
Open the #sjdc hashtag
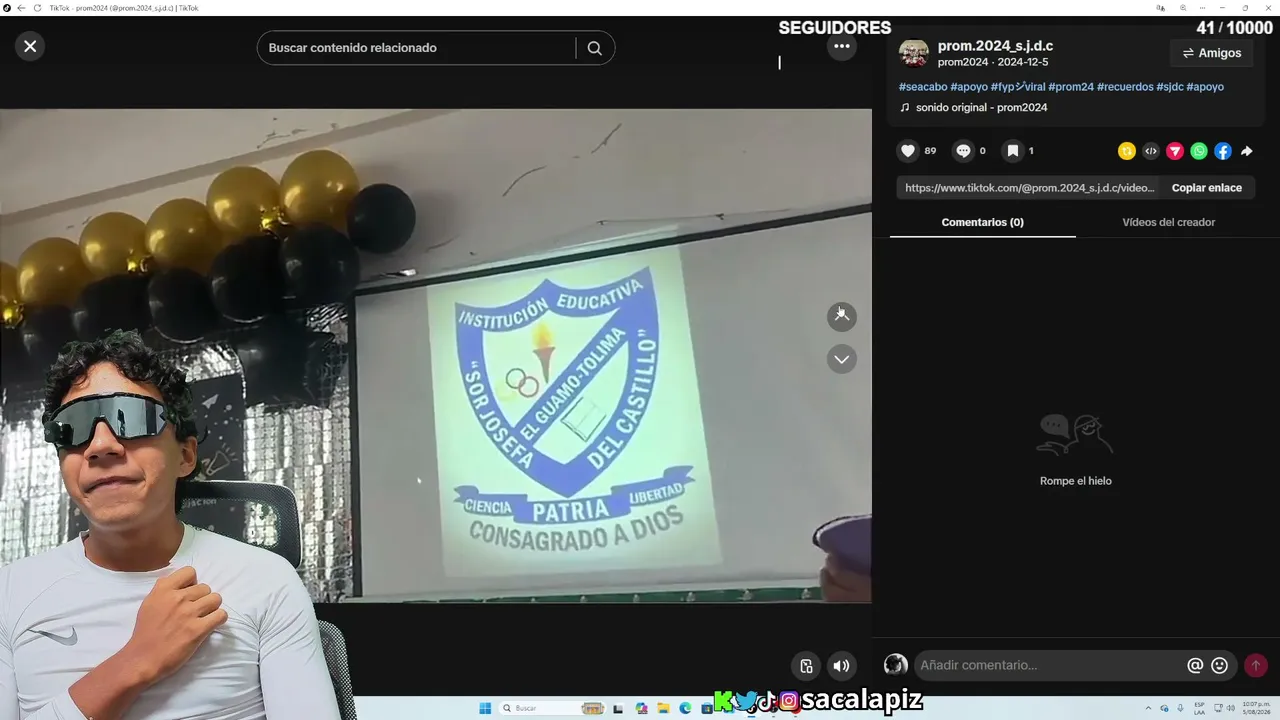[x=1170, y=87]
